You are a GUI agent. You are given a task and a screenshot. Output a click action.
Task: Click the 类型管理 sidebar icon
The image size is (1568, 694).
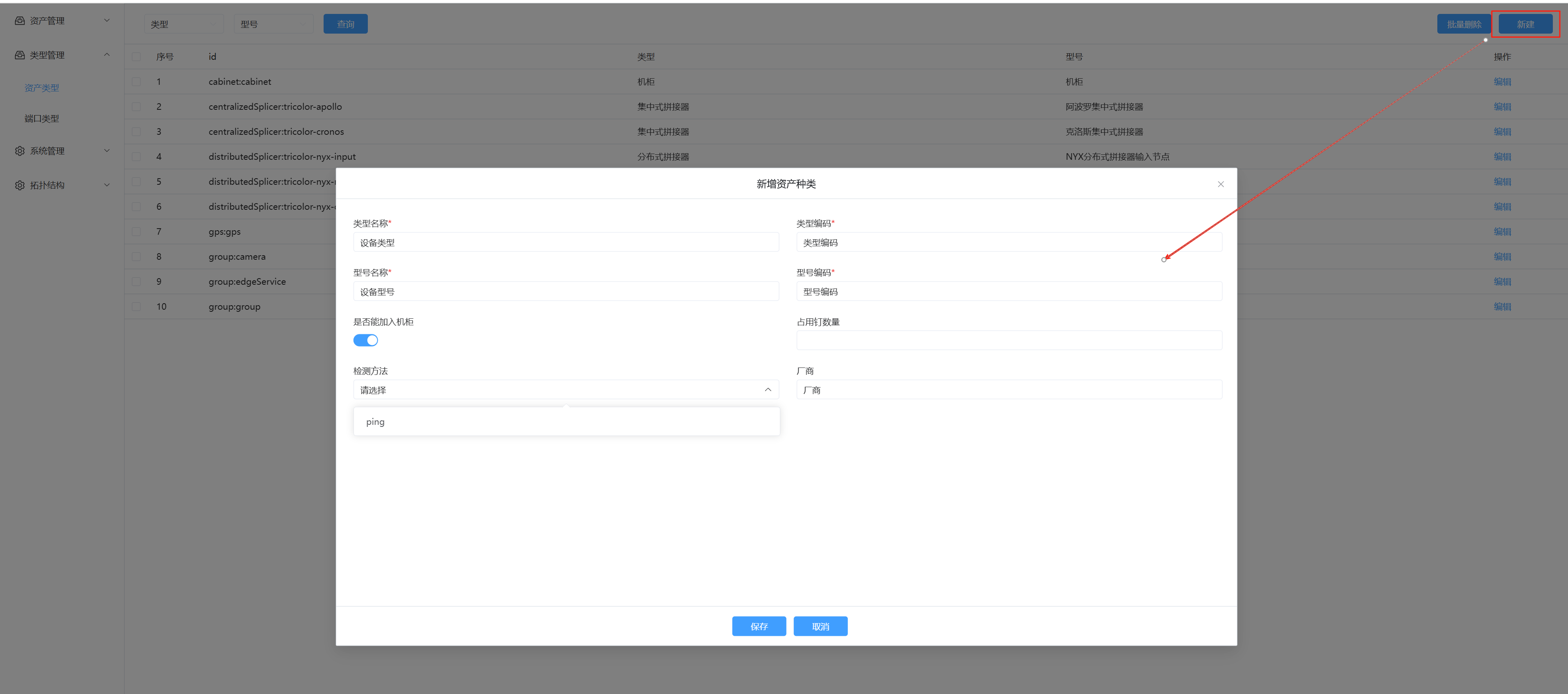(20, 55)
